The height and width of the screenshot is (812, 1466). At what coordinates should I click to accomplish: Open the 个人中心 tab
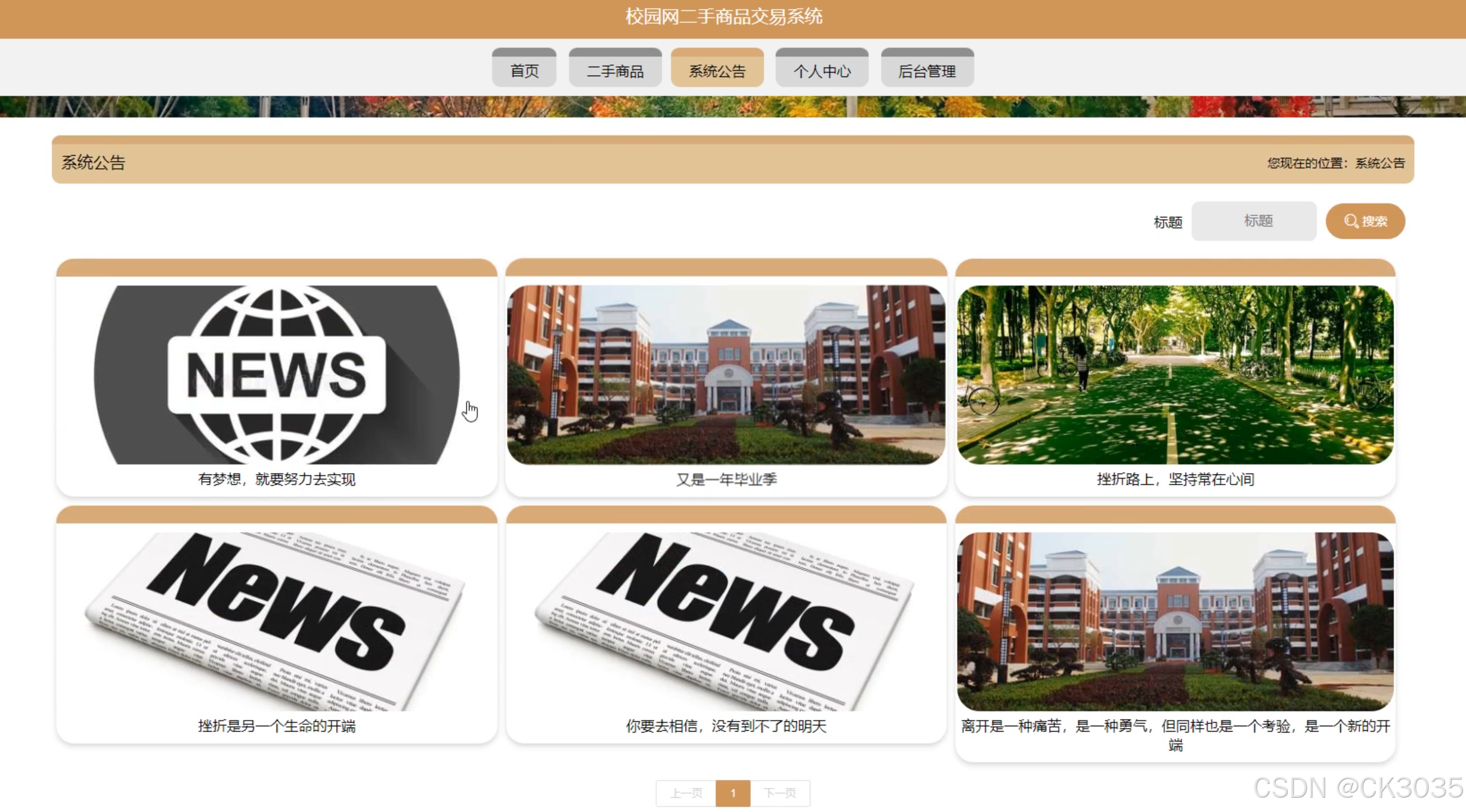click(821, 70)
